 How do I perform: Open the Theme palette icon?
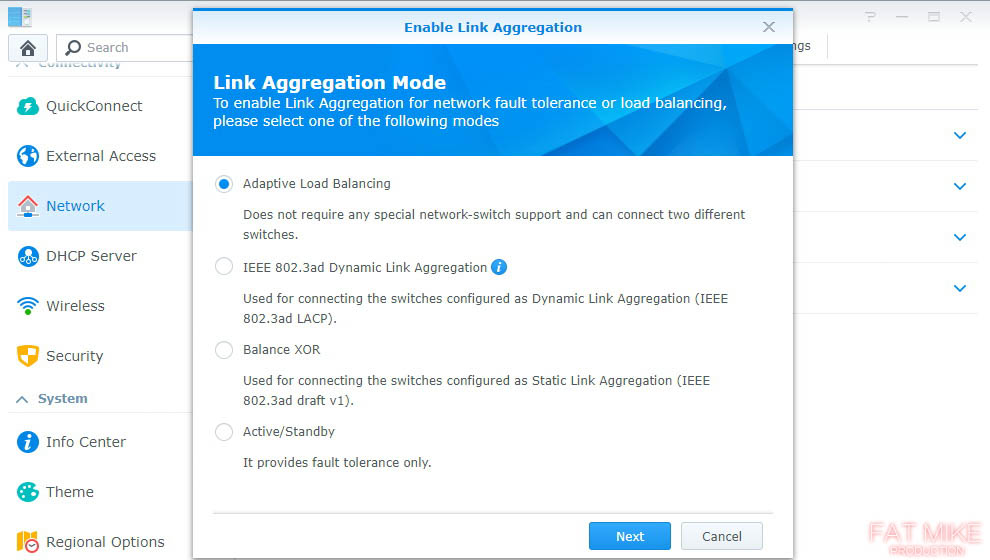pyautogui.click(x=28, y=492)
